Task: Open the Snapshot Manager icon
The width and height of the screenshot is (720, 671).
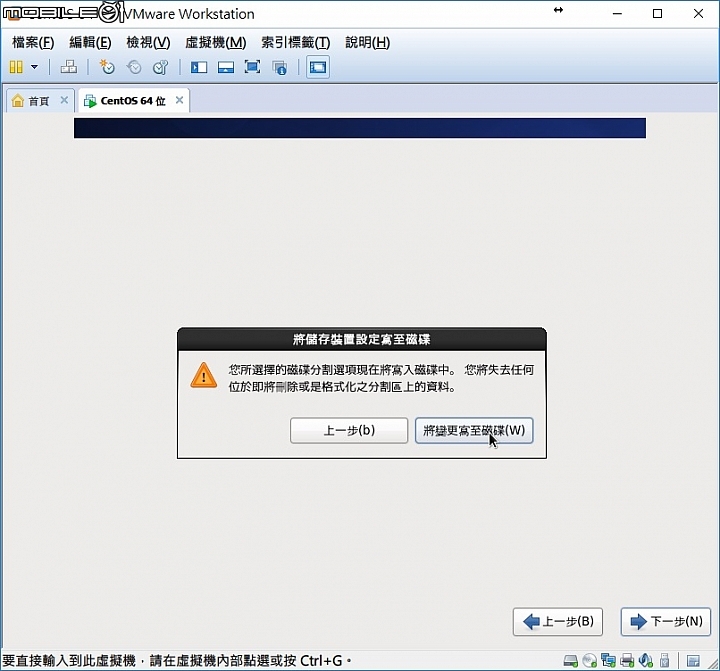Action: pyautogui.click(x=161, y=67)
